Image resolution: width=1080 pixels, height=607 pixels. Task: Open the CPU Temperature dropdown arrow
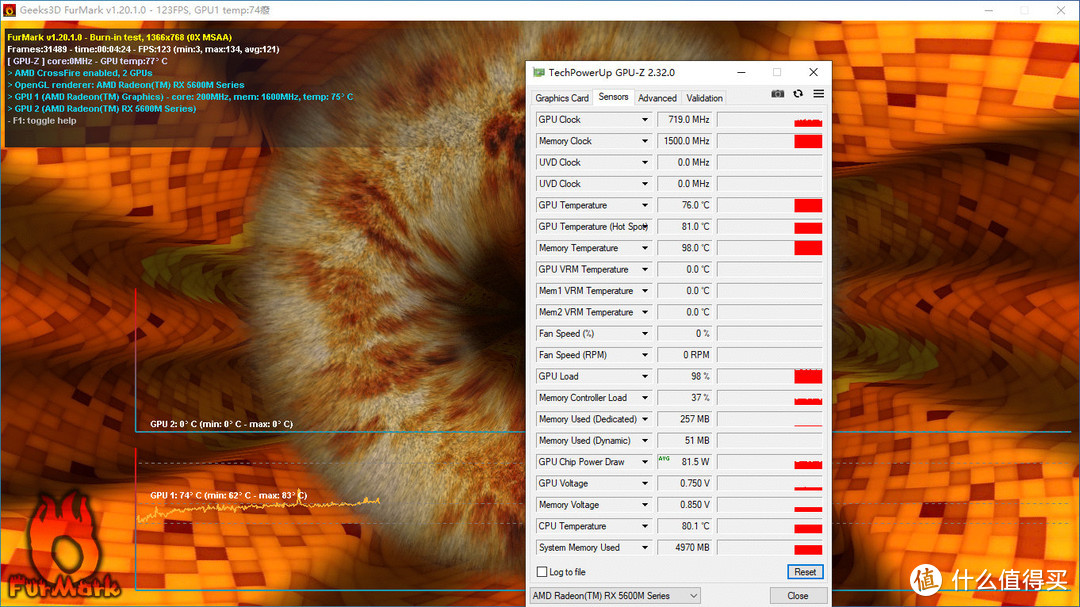pos(645,526)
